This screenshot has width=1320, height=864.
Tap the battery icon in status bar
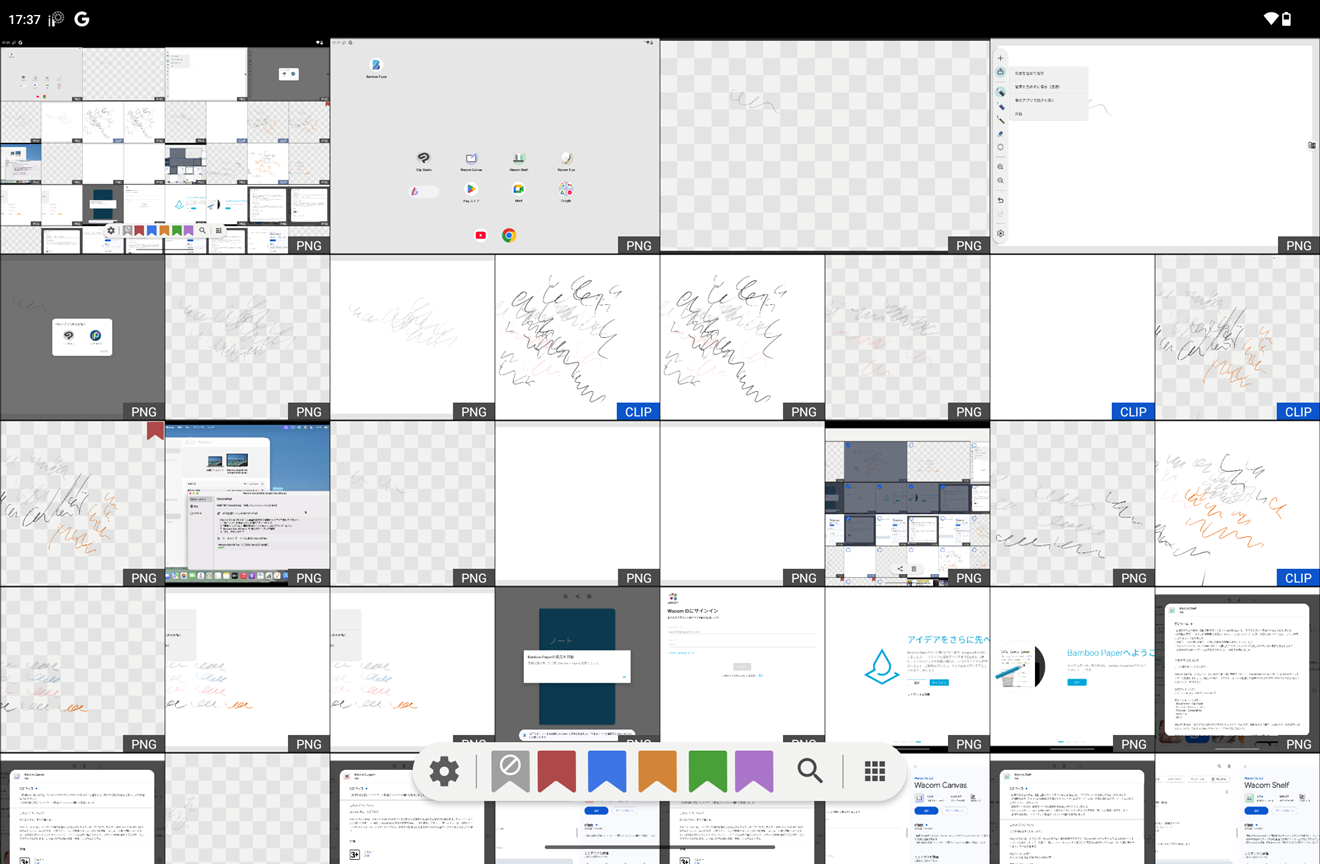pos(1287,18)
